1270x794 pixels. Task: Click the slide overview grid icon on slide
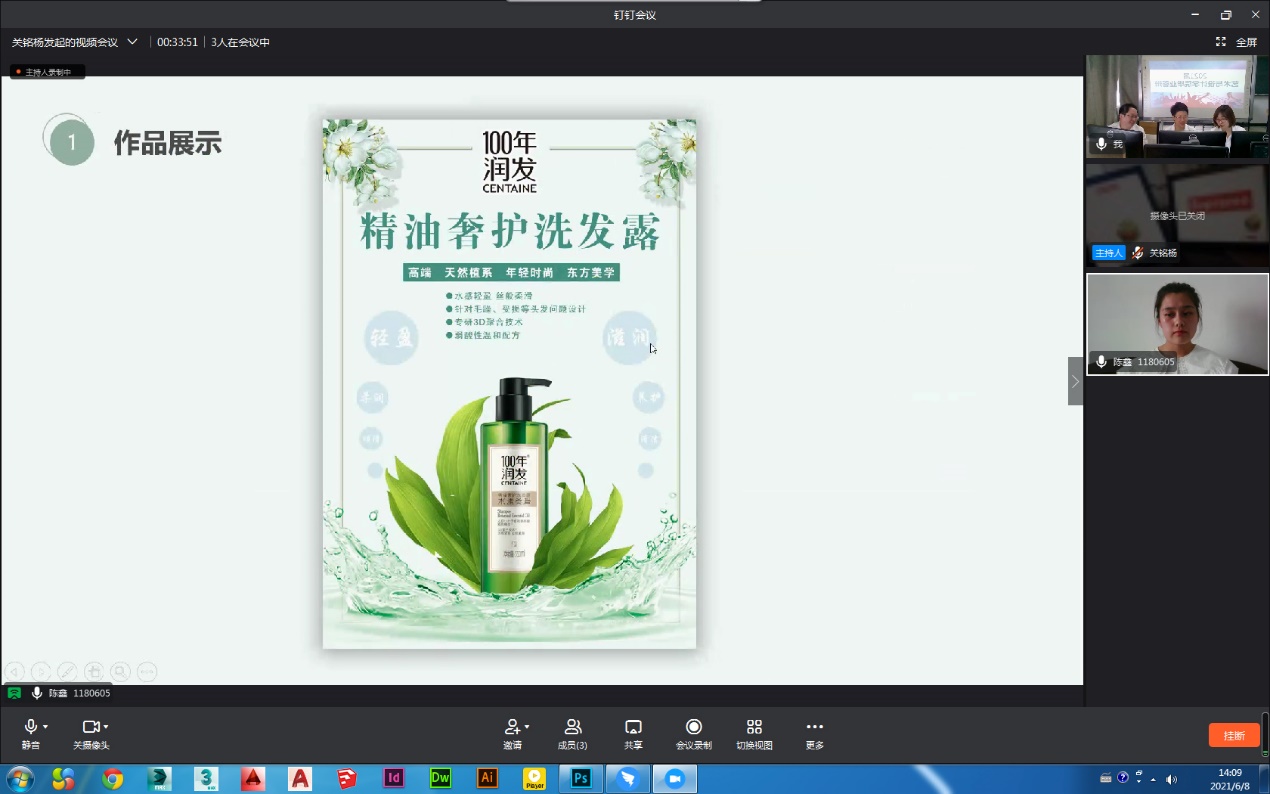coord(94,672)
